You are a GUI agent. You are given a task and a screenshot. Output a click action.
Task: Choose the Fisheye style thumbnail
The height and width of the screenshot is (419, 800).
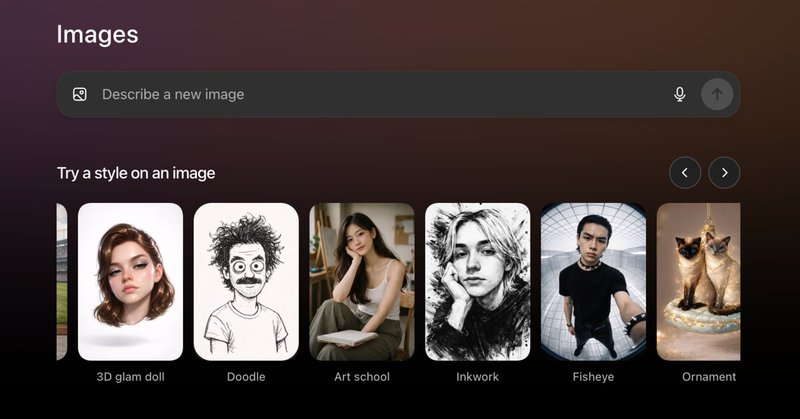coord(593,282)
